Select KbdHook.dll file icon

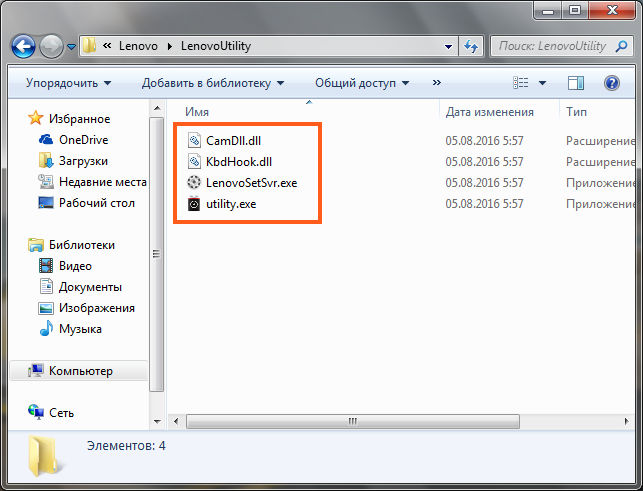[x=194, y=161]
